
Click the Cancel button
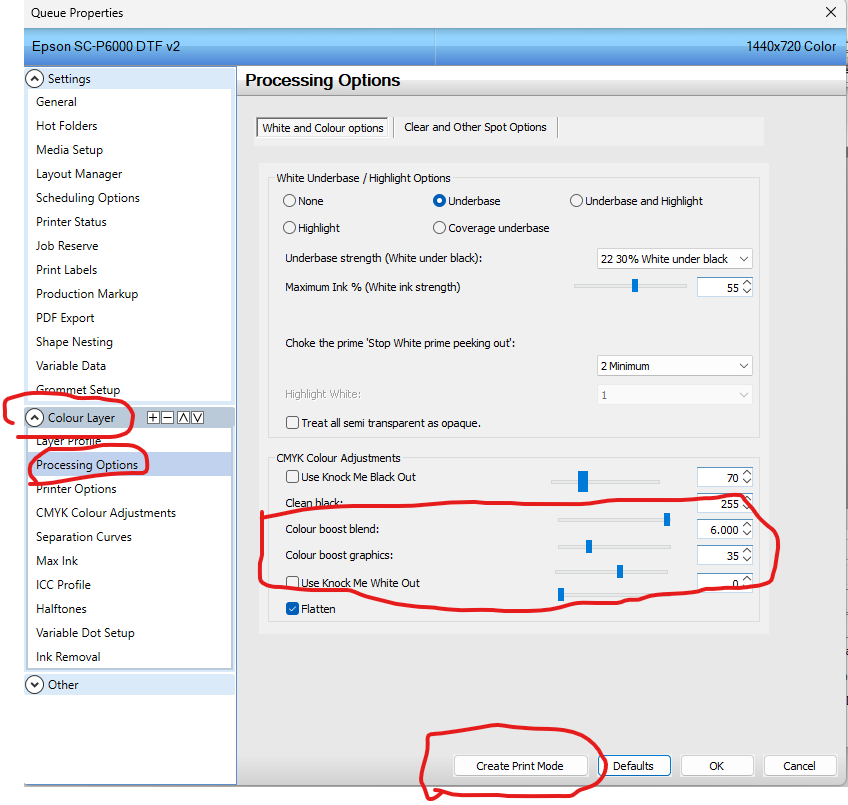[799, 766]
